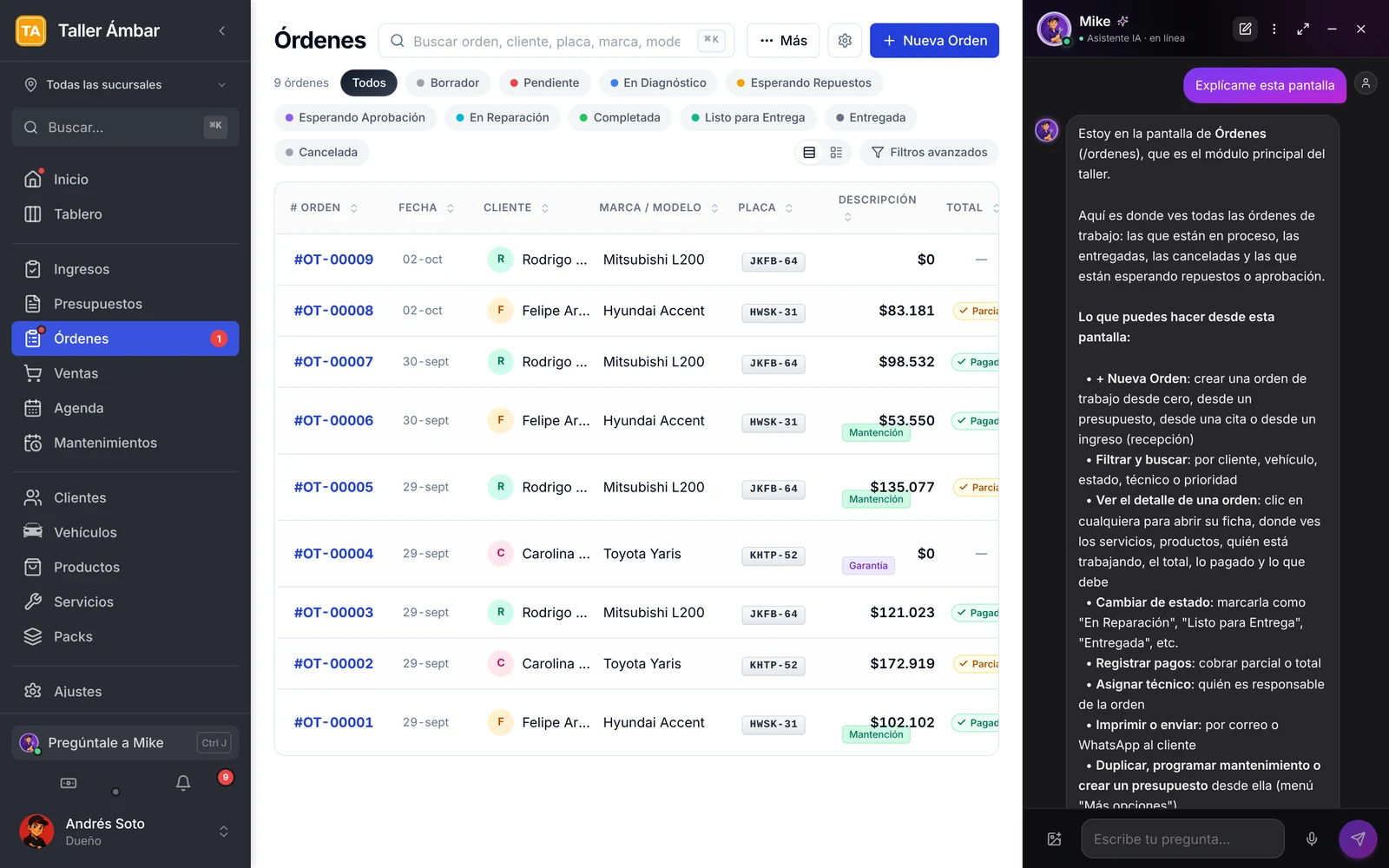Open the table settings gear icon
Image resolution: width=1389 pixels, height=868 pixels.
845,41
